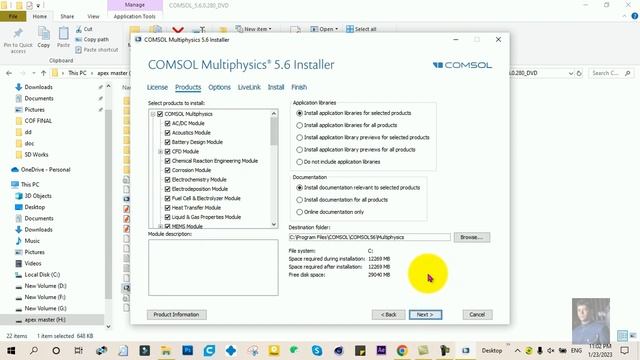Open Explorer address bar history dropdown
The image size is (640, 360).
(x=571, y=73)
